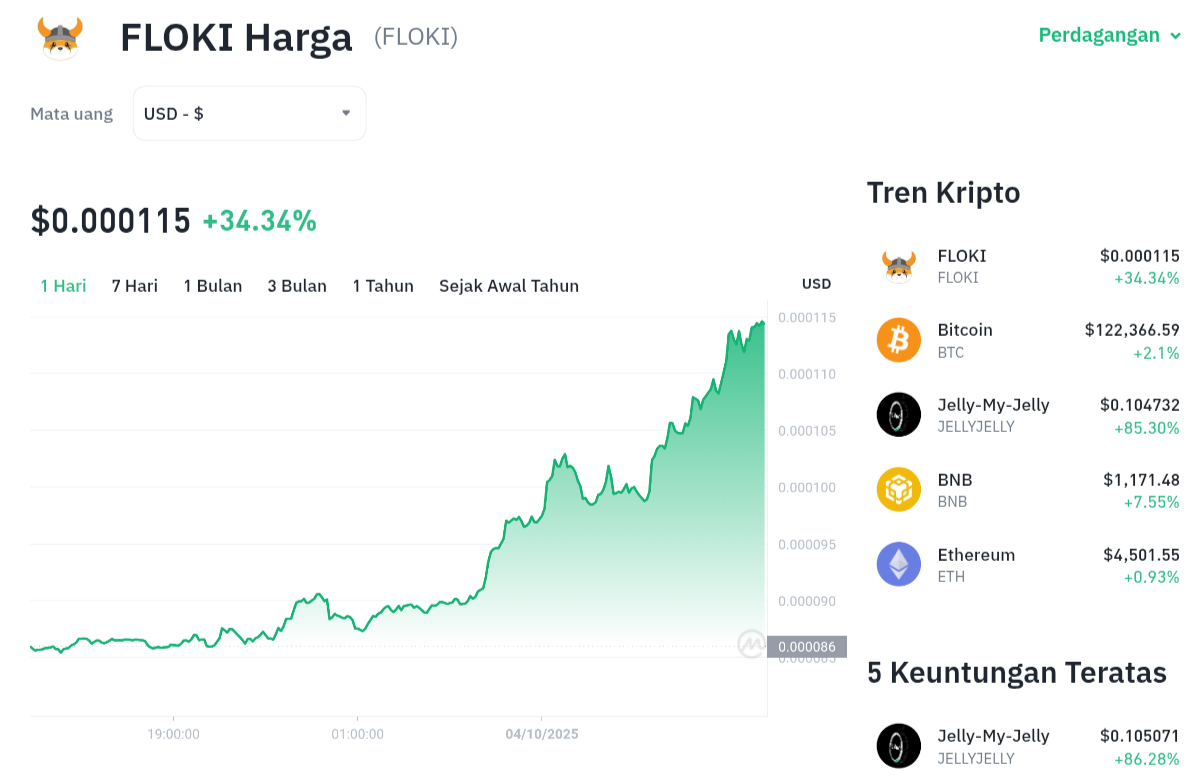The height and width of the screenshot is (782, 1192).
Task: Click Jelly-My-Jelly icon under 5 Keuntungan Teratas
Action: point(898,745)
